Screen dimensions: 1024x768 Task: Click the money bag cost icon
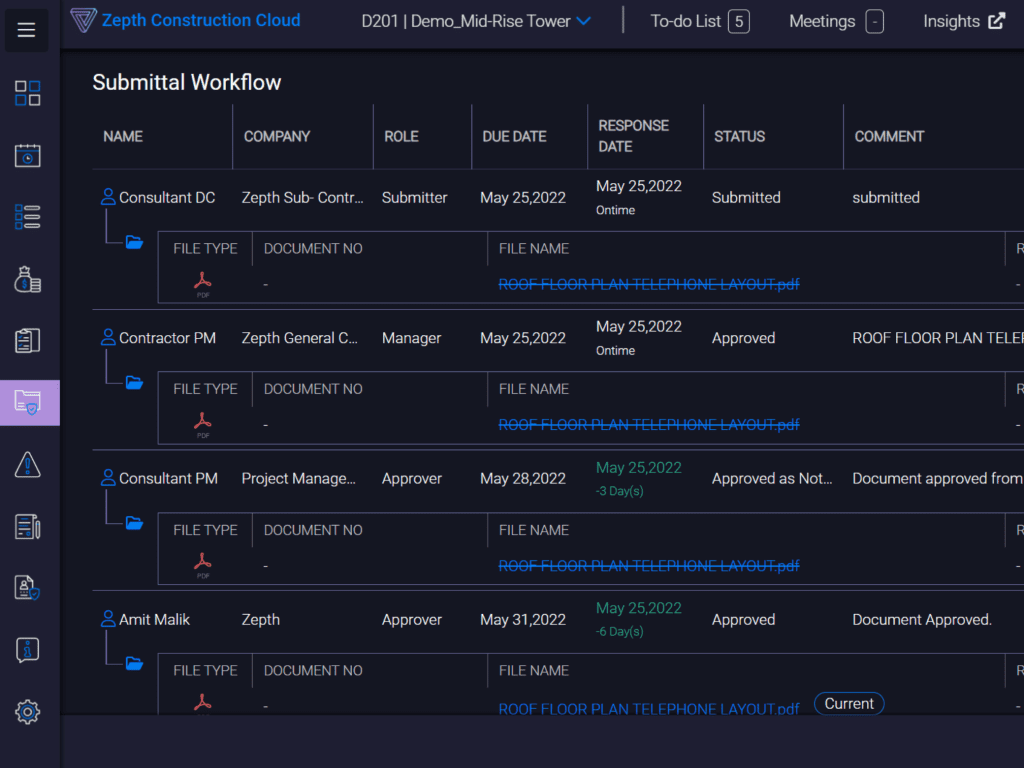point(28,279)
